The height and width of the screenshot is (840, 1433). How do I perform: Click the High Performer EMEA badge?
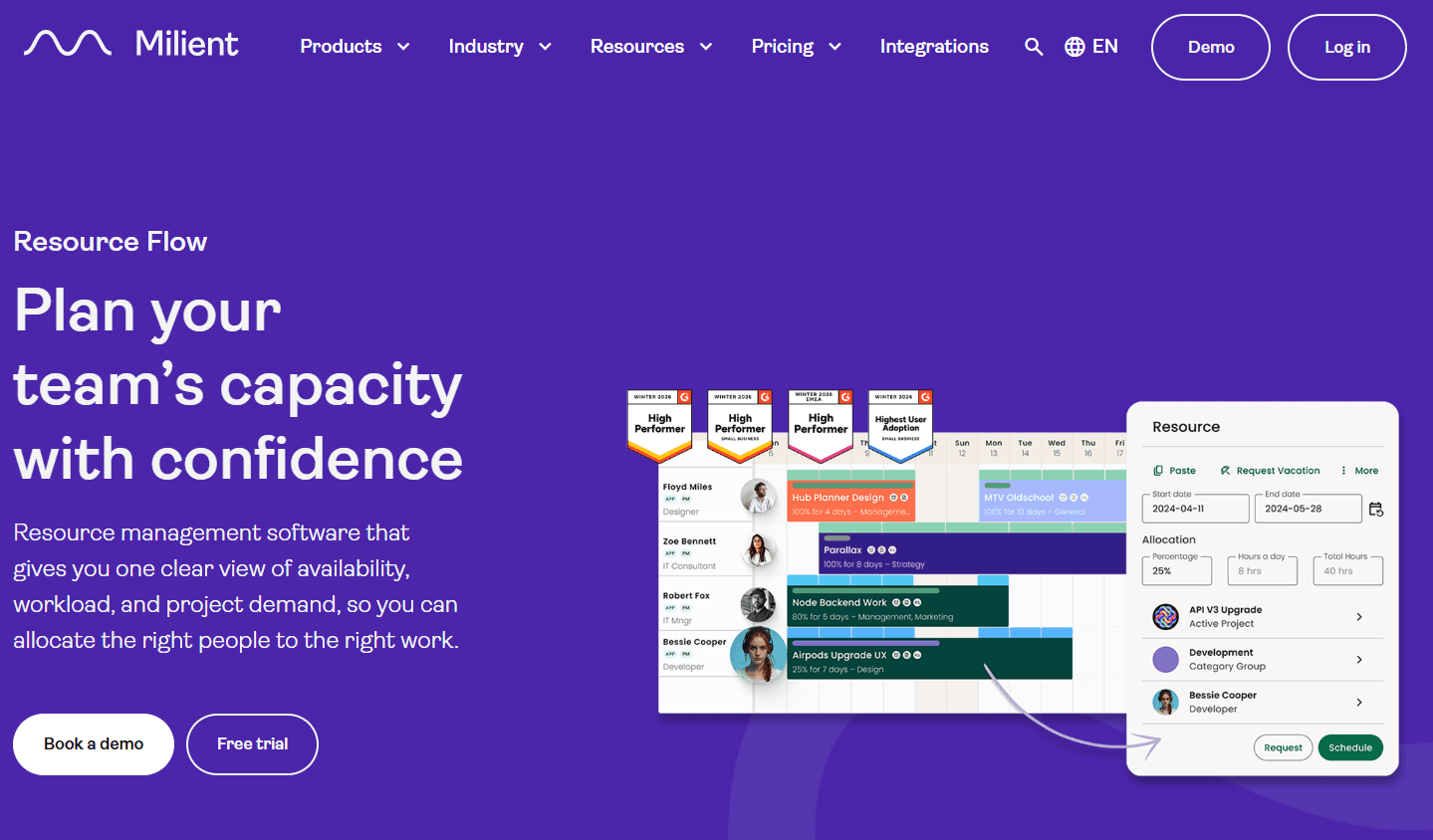[x=821, y=426]
